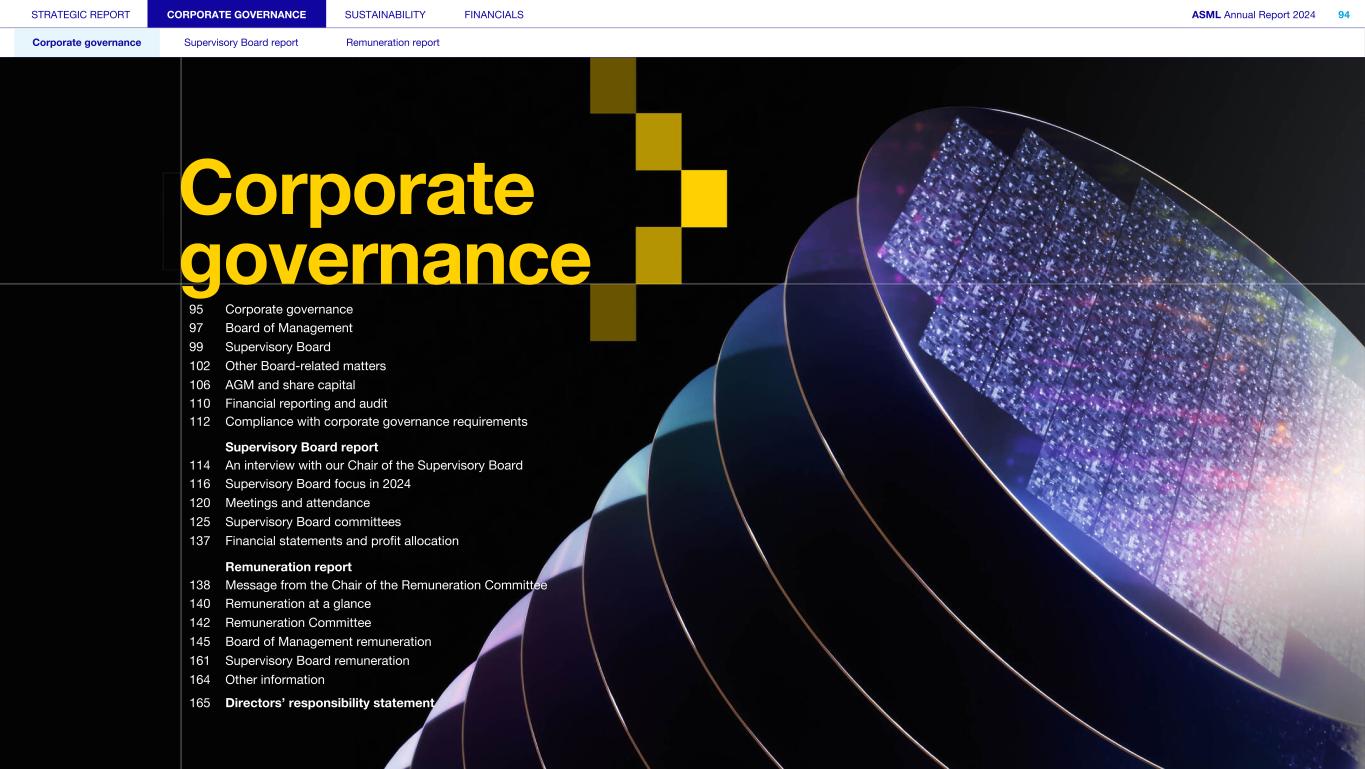
Task: Select the Corporate Governance top tab
Action: (237, 15)
